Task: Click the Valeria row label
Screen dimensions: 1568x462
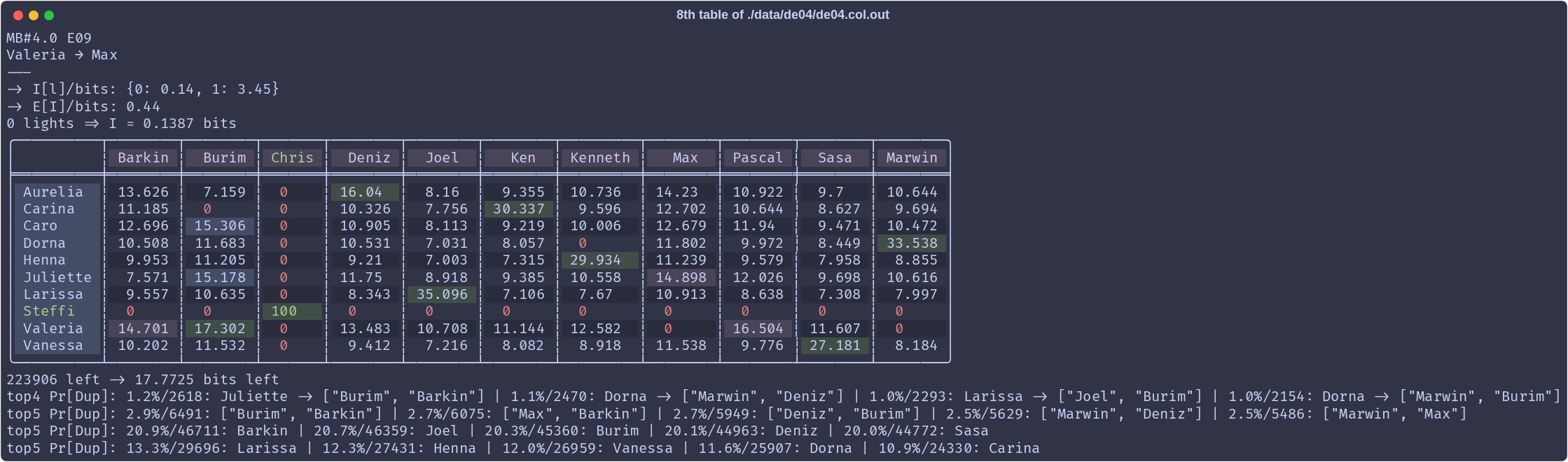Action: click(x=57, y=328)
